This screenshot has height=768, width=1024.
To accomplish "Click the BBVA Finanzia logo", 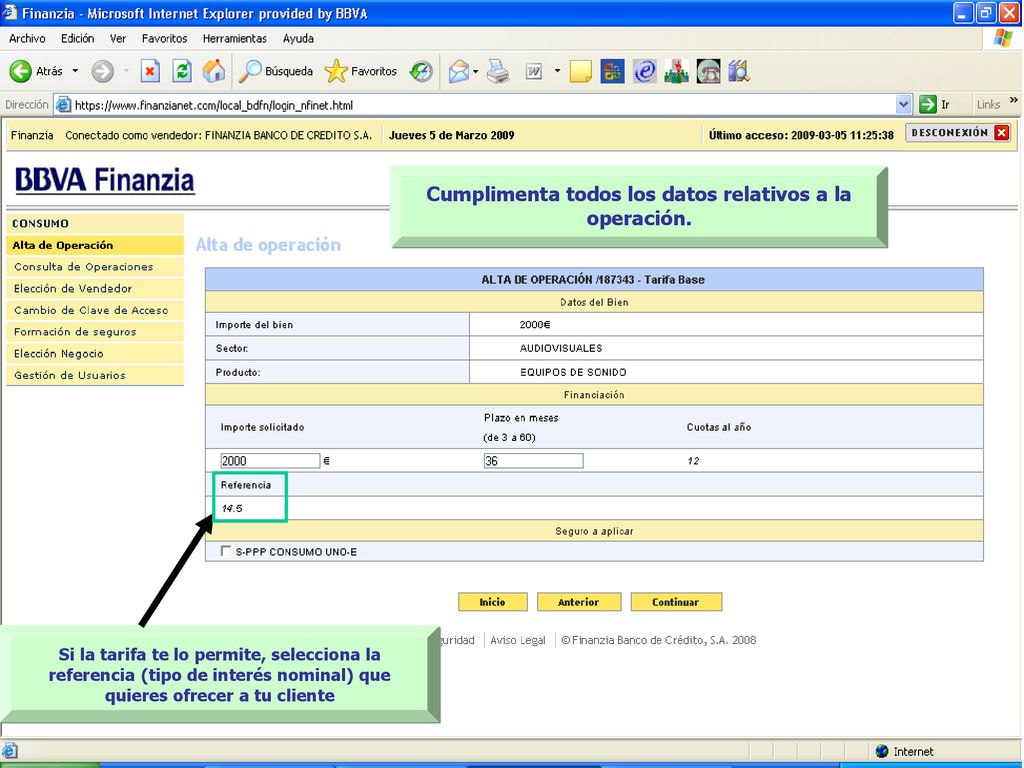I will point(104,180).
